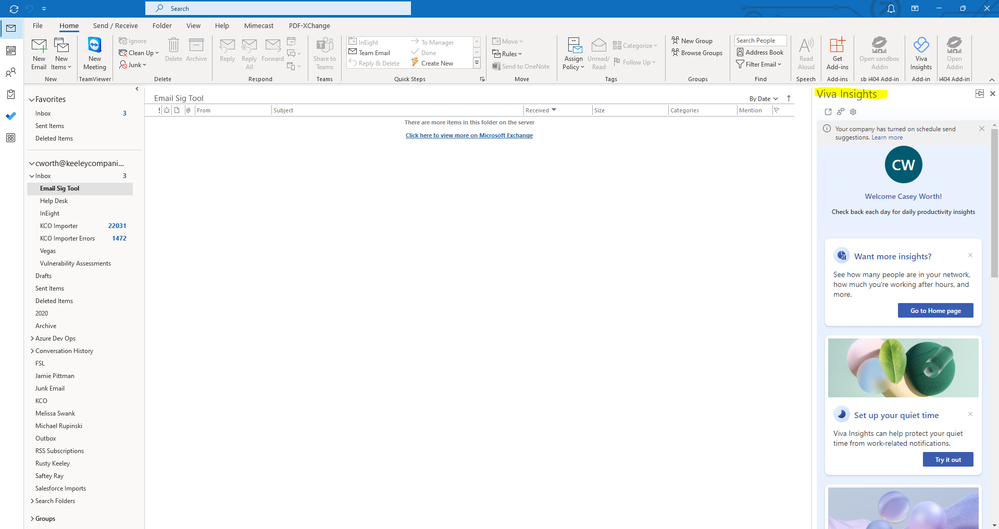
Task: Expand the Azure Dev Ops folder
Action: [32, 338]
